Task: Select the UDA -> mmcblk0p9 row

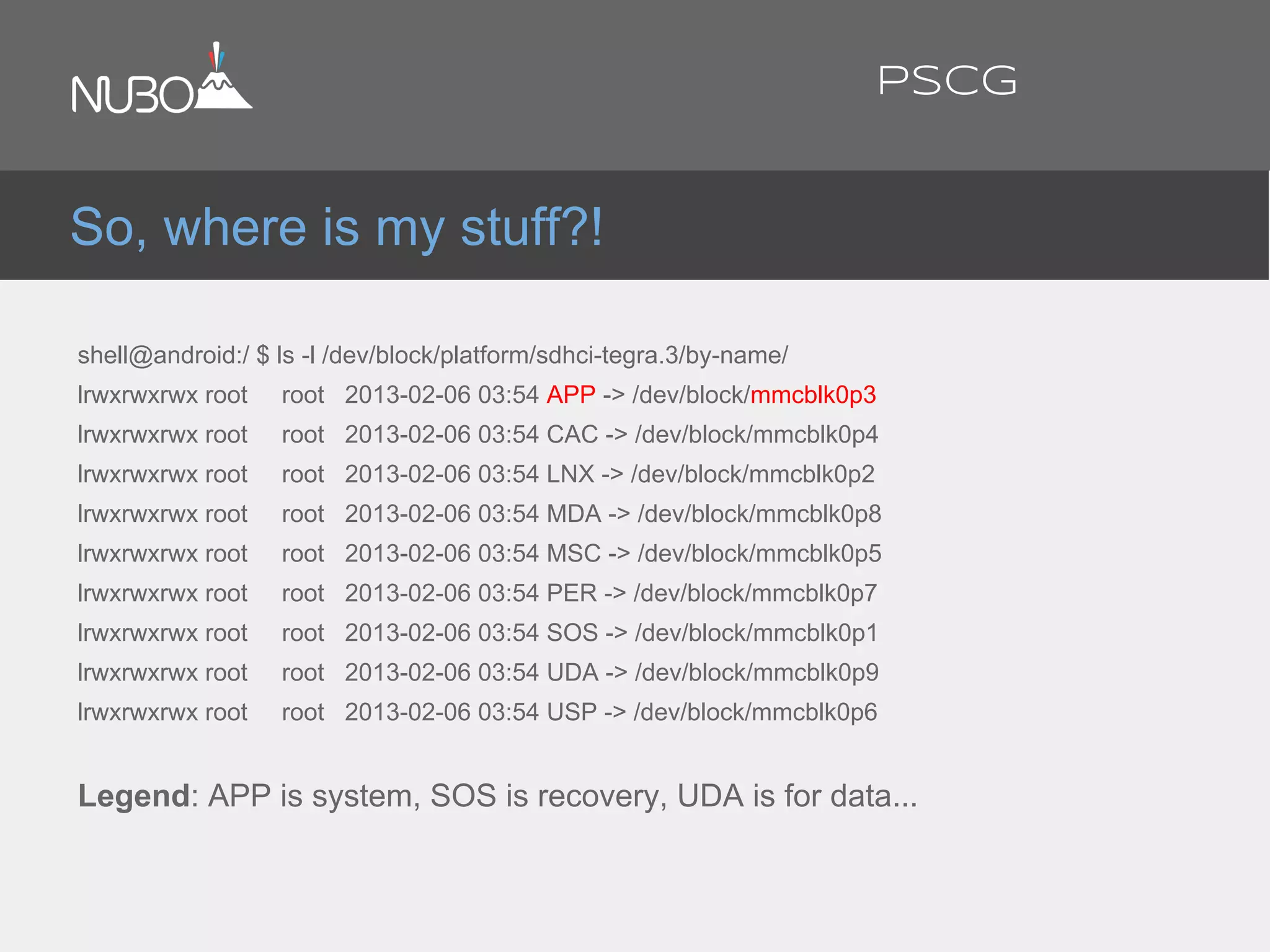Action: click(x=477, y=672)
